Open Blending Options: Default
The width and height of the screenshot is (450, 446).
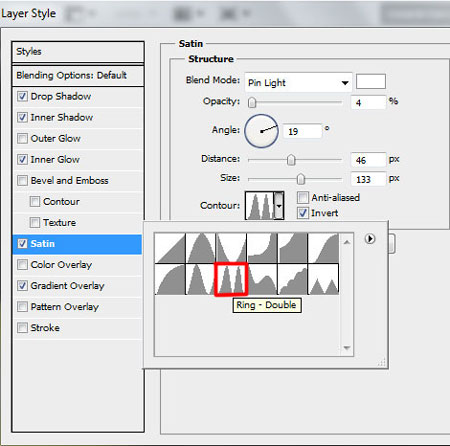[78, 76]
